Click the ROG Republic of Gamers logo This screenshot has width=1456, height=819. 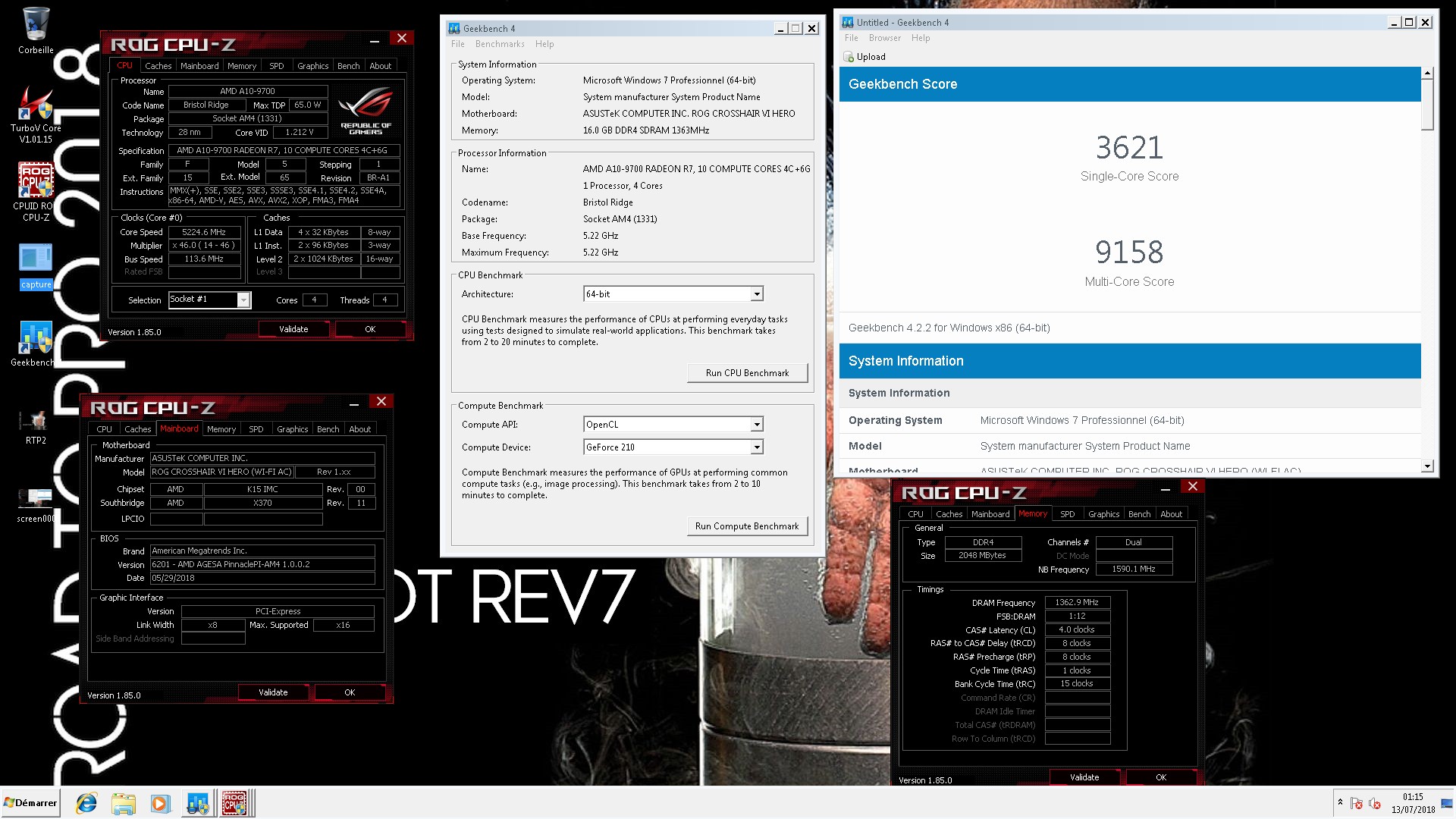click(x=366, y=111)
